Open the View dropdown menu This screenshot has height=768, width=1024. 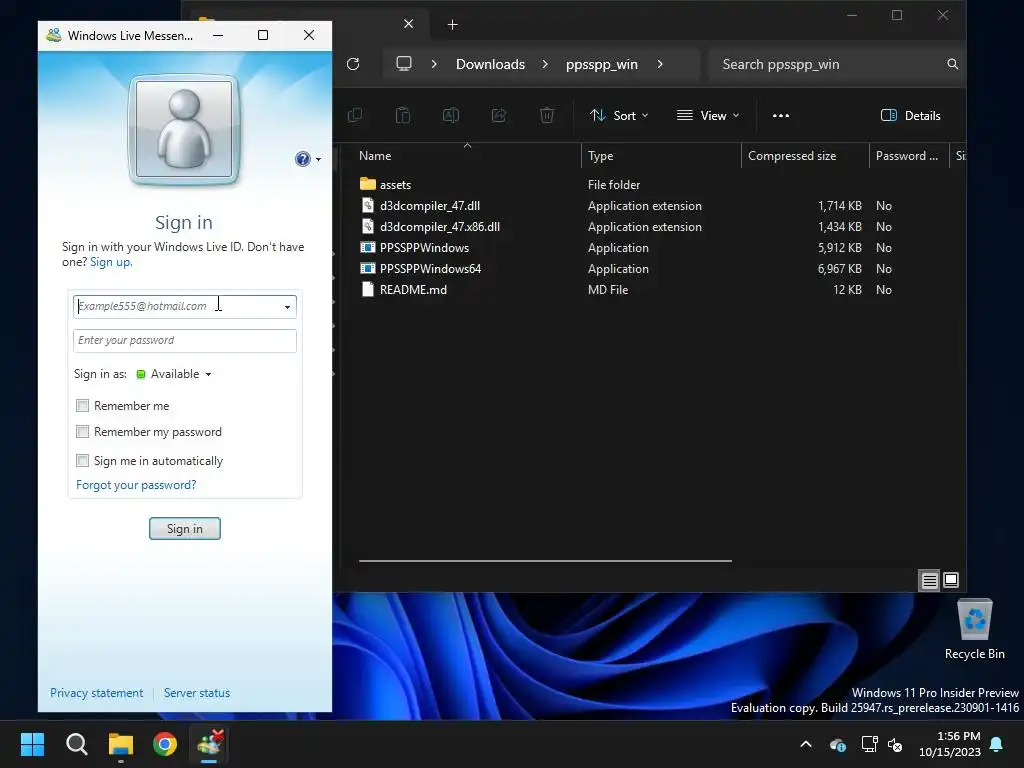[x=709, y=116]
